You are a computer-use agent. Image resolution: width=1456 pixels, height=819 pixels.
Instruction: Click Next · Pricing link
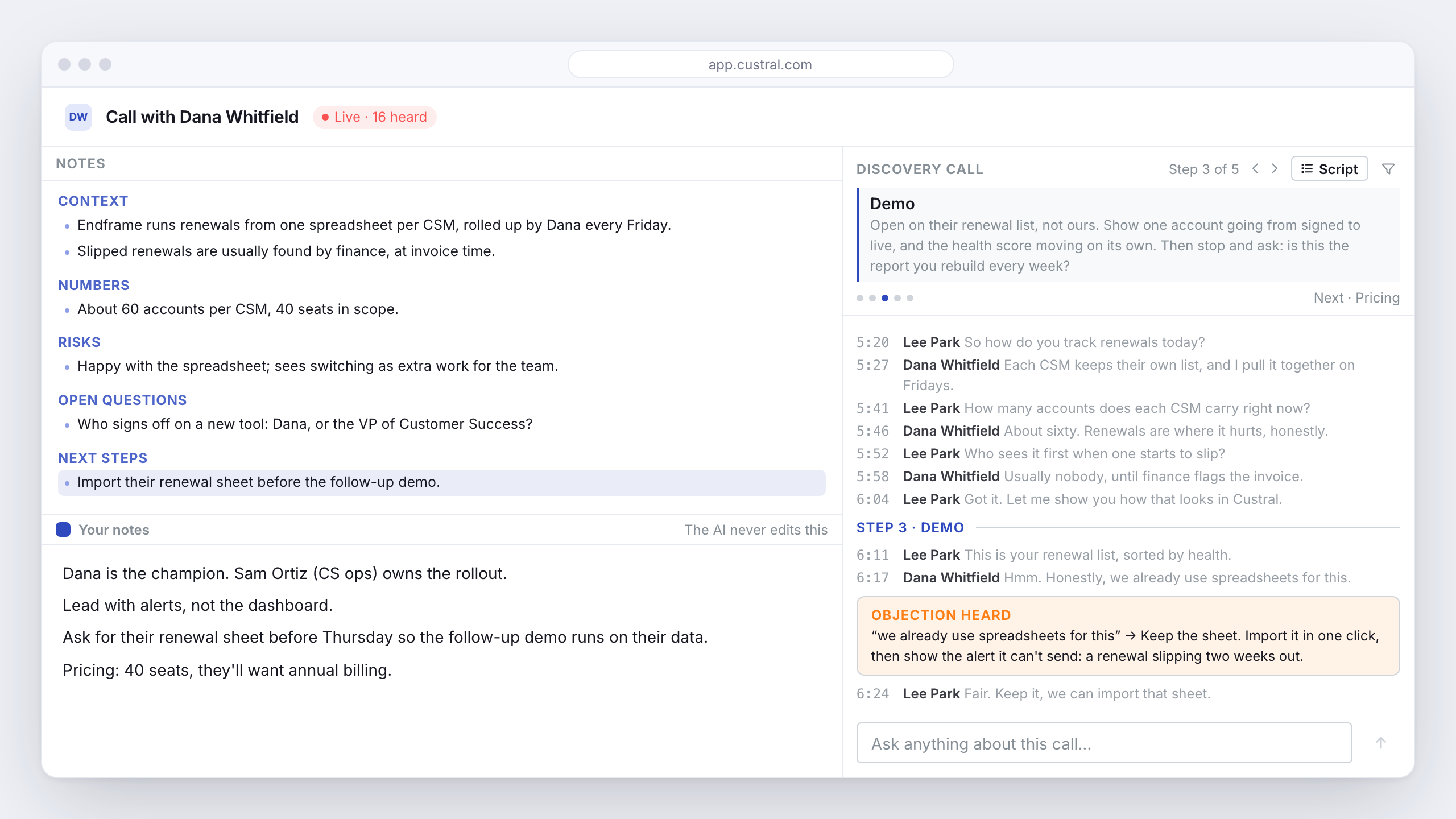coord(1356,298)
